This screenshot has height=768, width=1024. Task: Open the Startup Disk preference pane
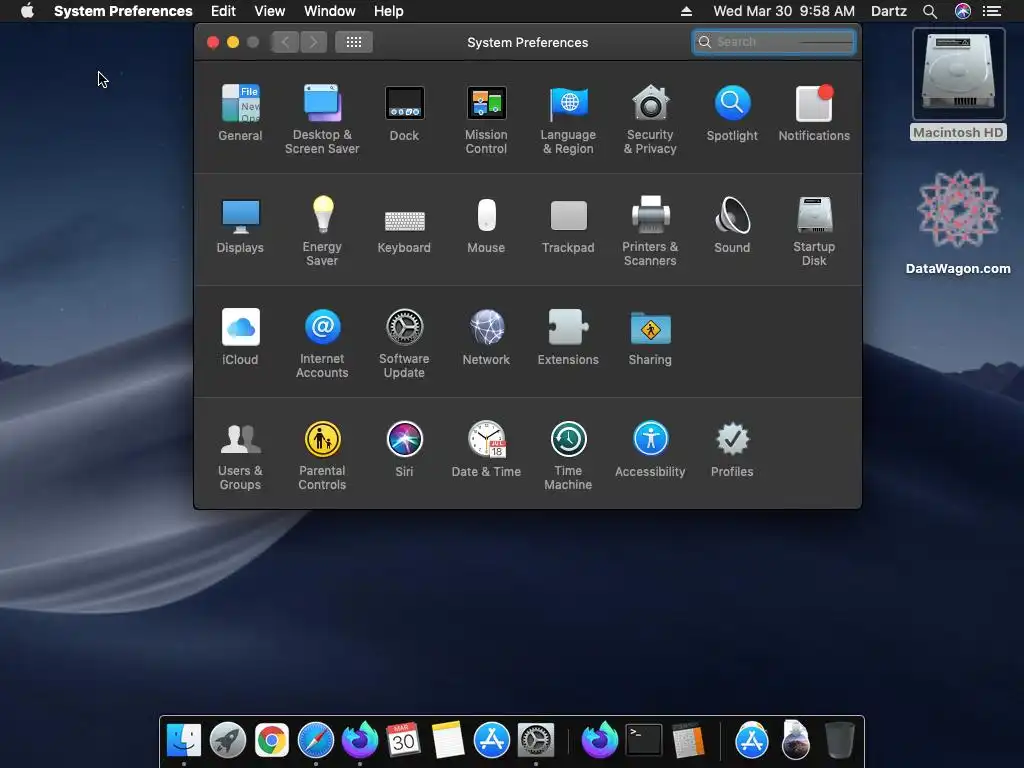tap(814, 231)
